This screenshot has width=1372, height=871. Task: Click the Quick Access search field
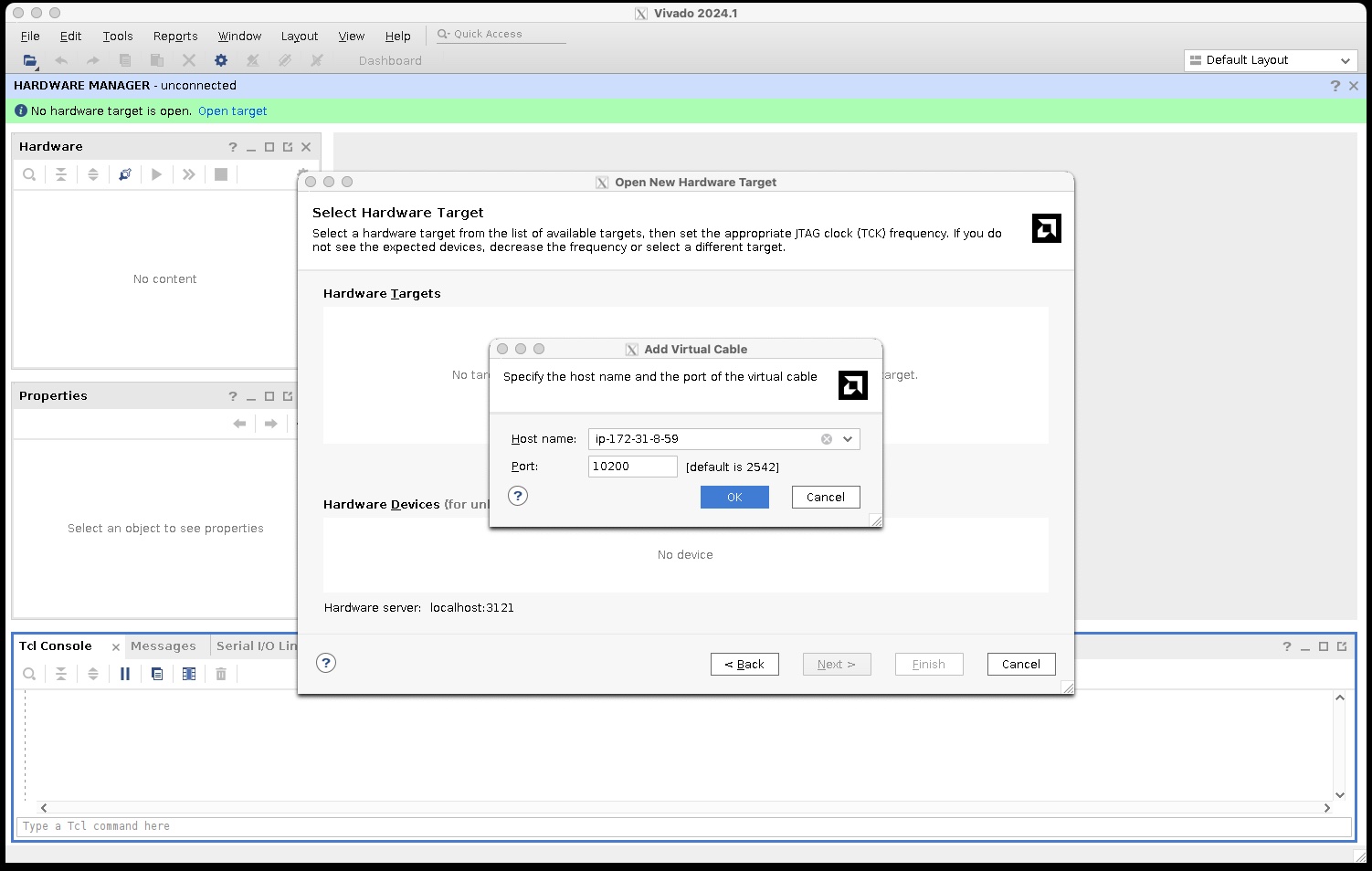[x=501, y=35]
